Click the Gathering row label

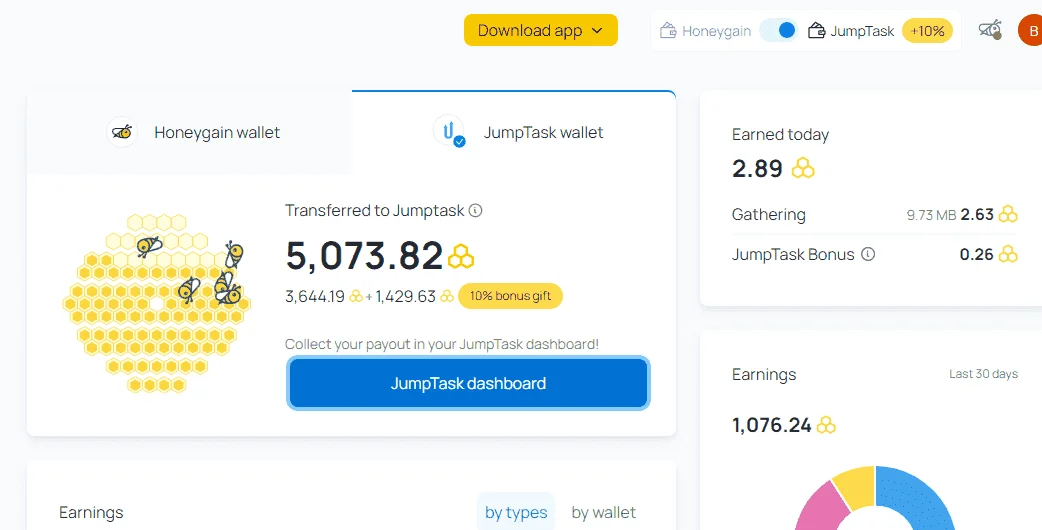click(768, 215)
